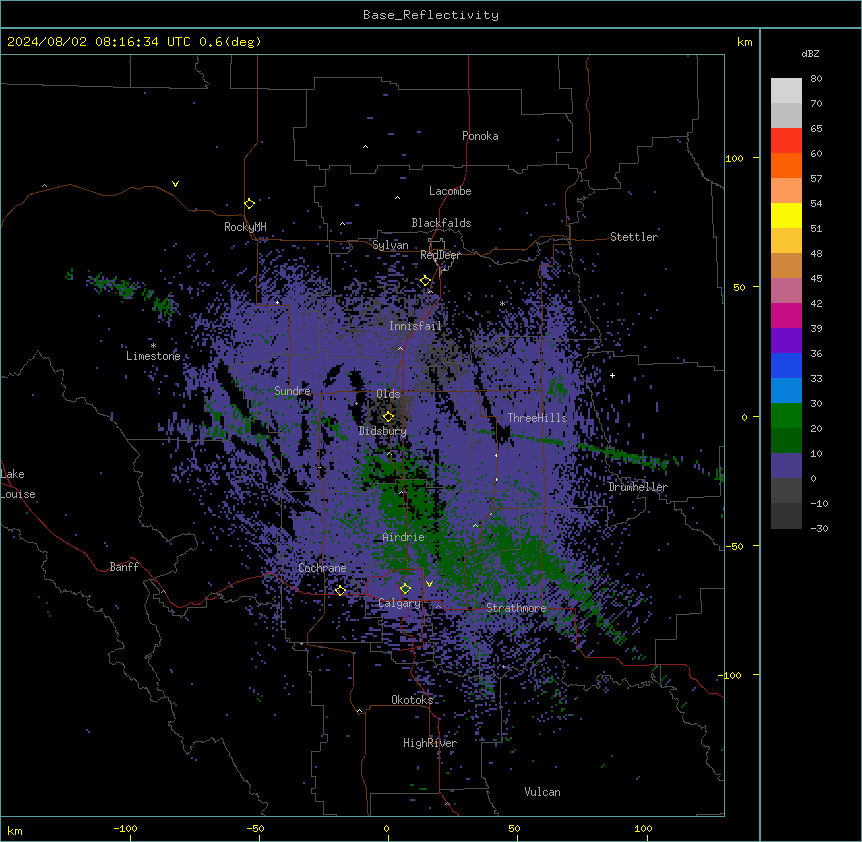
Task: Select the magenta swatch between 42 and 39 dBZ
Action: pyautogui.click(x=786, y=315)
